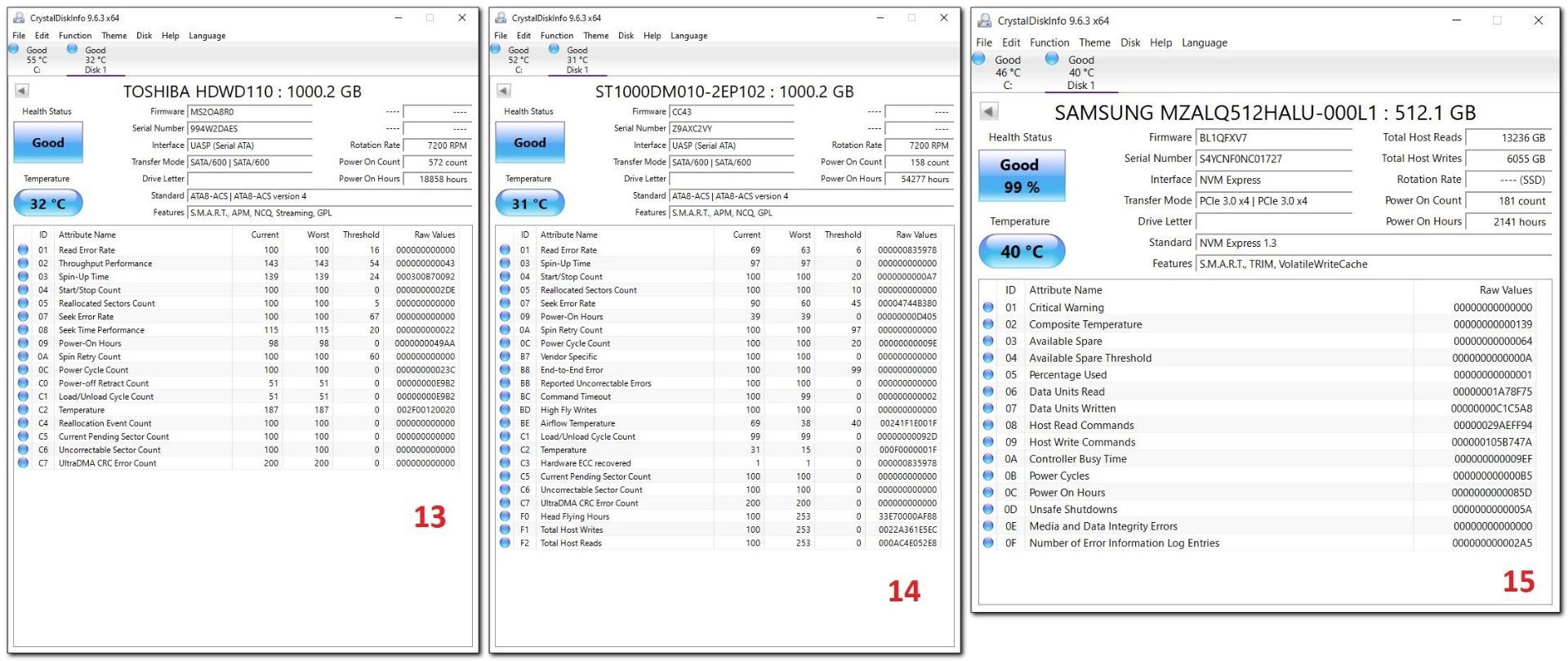Screen dimensions: 1568x661
Task: Click Data Units Written attribute name
Action: coord(1072,409)
